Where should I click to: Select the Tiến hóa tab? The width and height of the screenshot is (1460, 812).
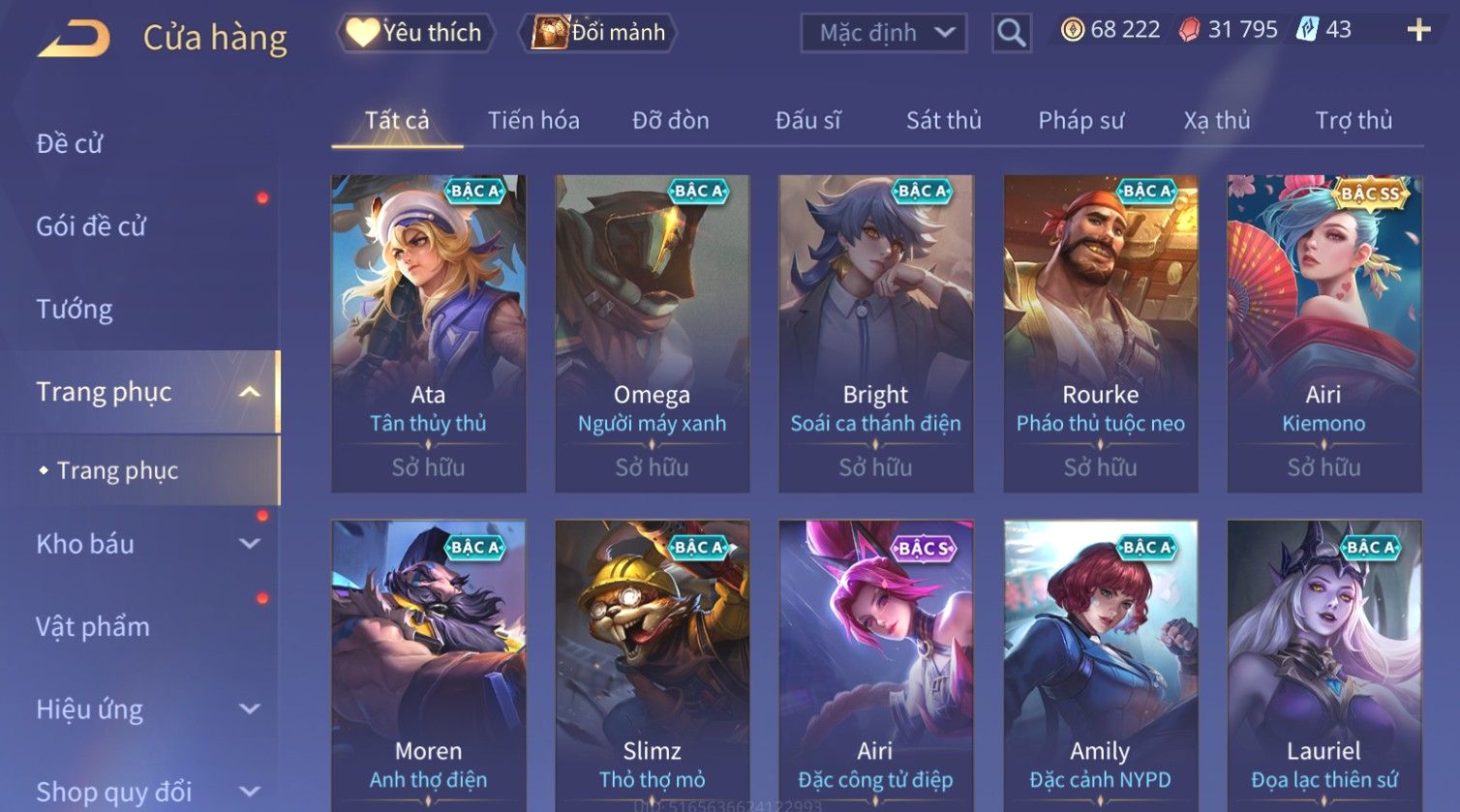[533, 120]
